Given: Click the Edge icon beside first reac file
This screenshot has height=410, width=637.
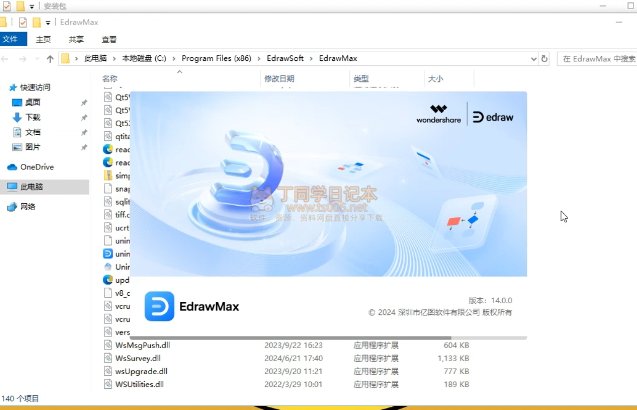Looking at the screenshot, I should (x=108, y=149).
